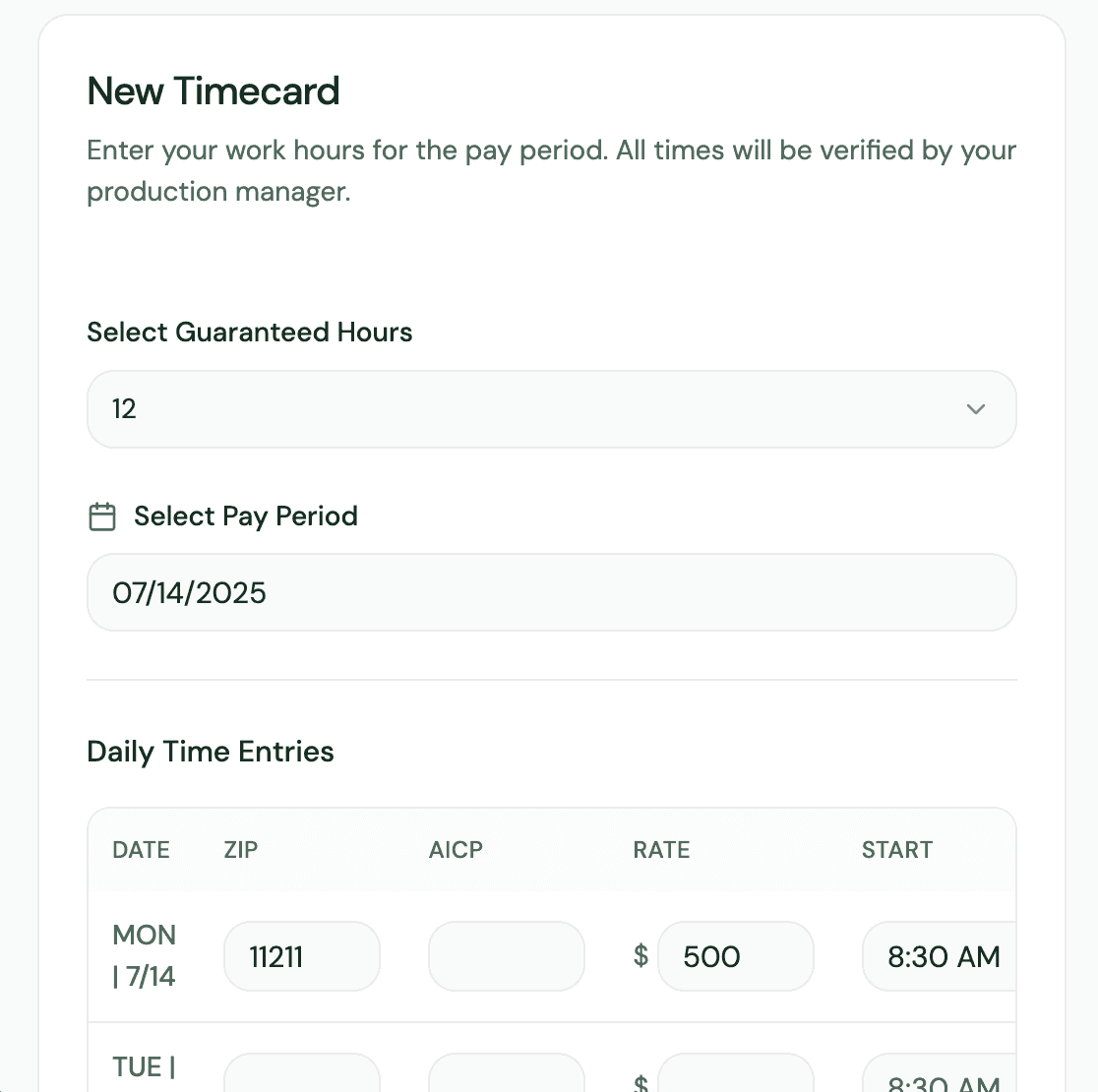Click Tuesday's empty rate field
This screenshot has height=1092, width=1098.
[735, 1072]
